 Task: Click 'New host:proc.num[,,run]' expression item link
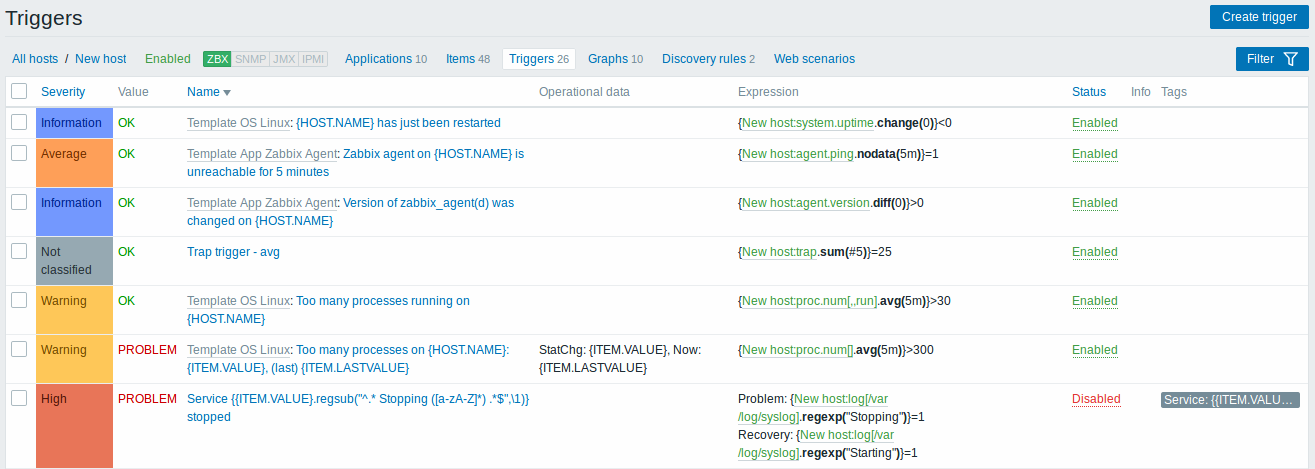tap(810, 301)
